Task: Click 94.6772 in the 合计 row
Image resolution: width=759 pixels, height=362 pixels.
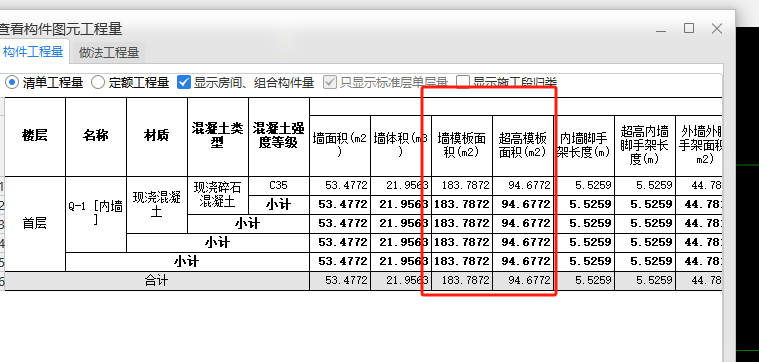Action: [x=523, y=281]
